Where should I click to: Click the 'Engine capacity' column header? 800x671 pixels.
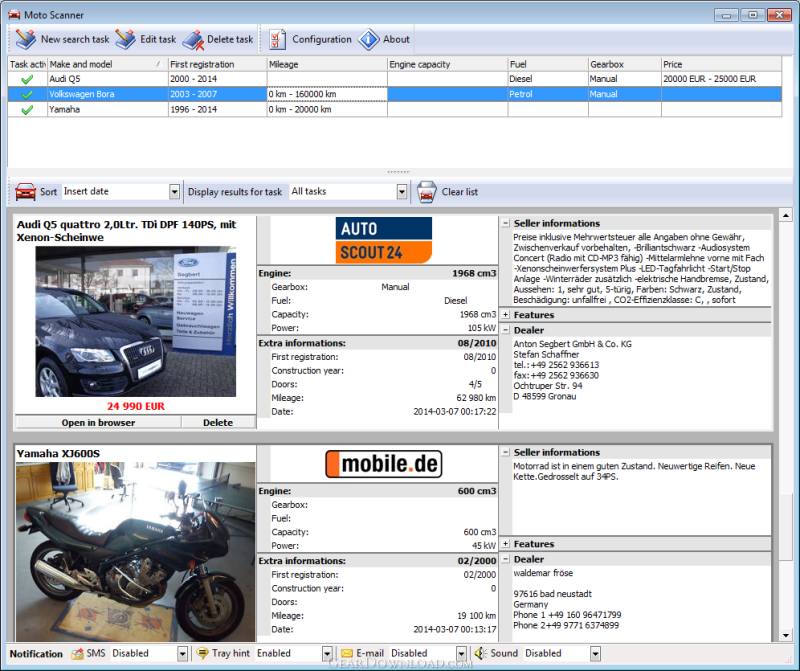coord(447,64)
